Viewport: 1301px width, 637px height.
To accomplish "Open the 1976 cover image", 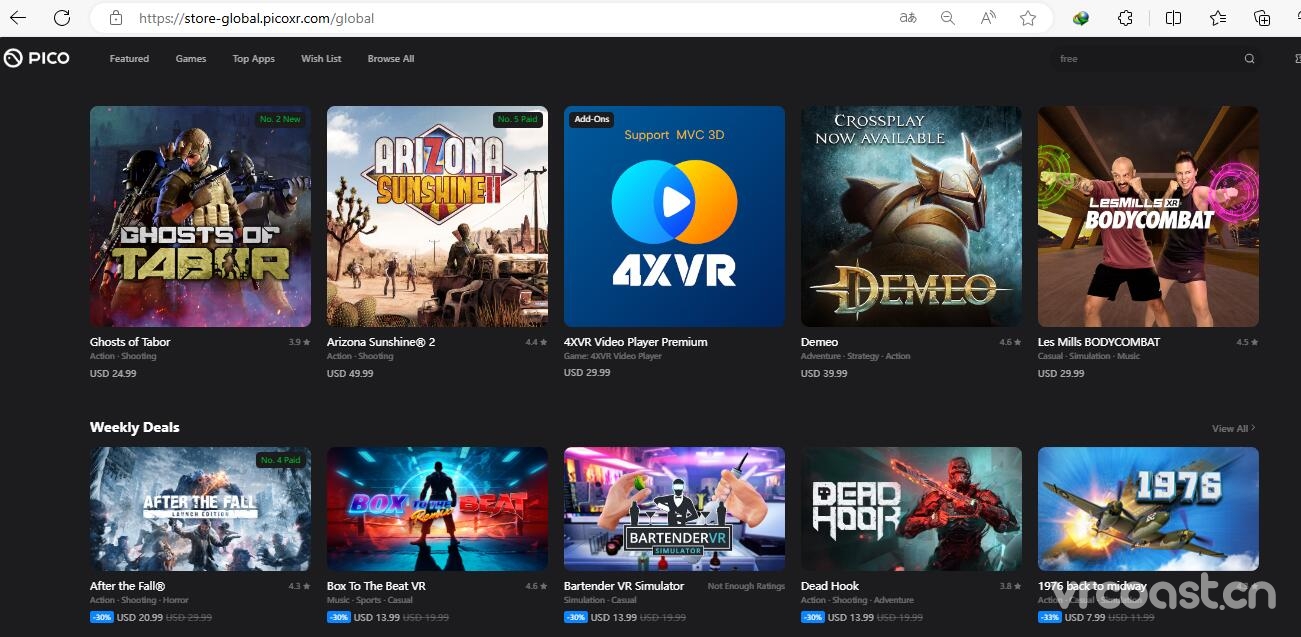I will tap(1148, 509).
